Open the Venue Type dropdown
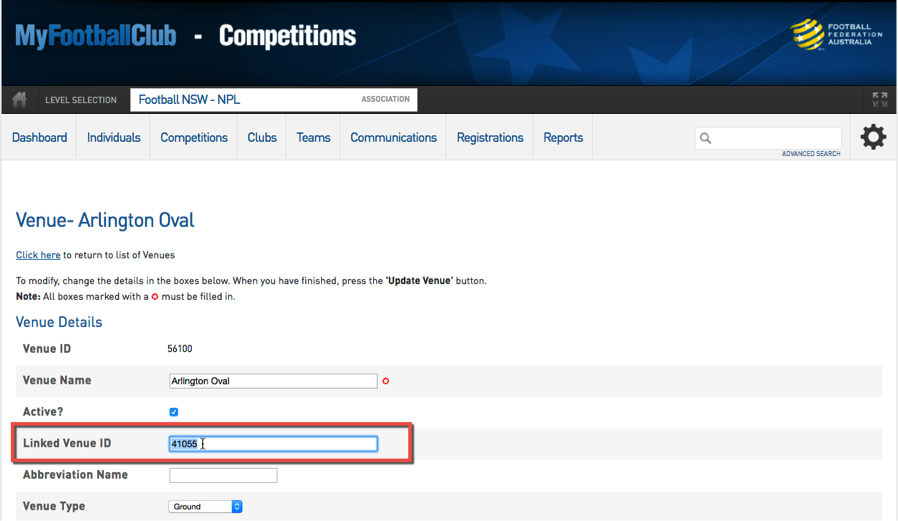This screenshot has height=521, width=898. coord(206,507)
